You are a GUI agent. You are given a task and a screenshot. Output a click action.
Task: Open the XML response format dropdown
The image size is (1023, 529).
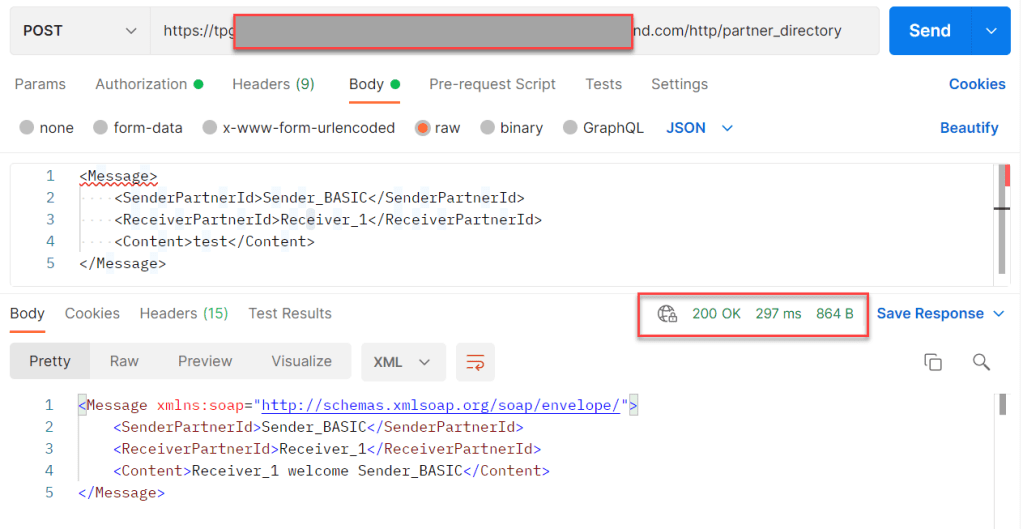403,362
